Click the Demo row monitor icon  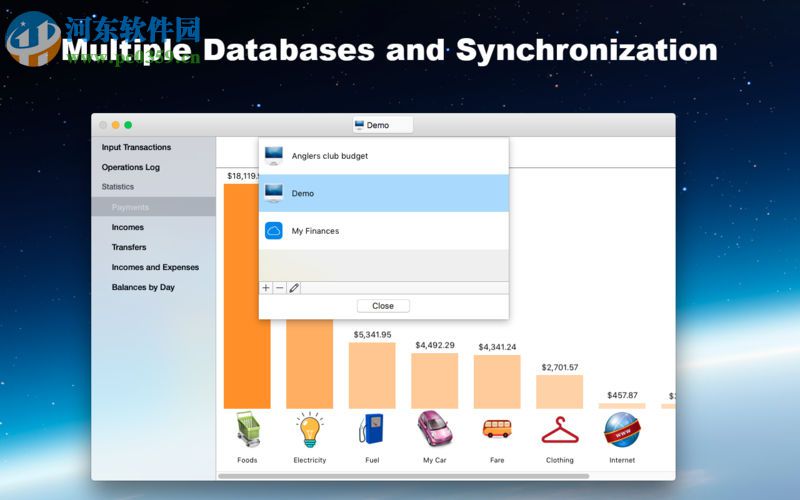click(x=274, y=193)
